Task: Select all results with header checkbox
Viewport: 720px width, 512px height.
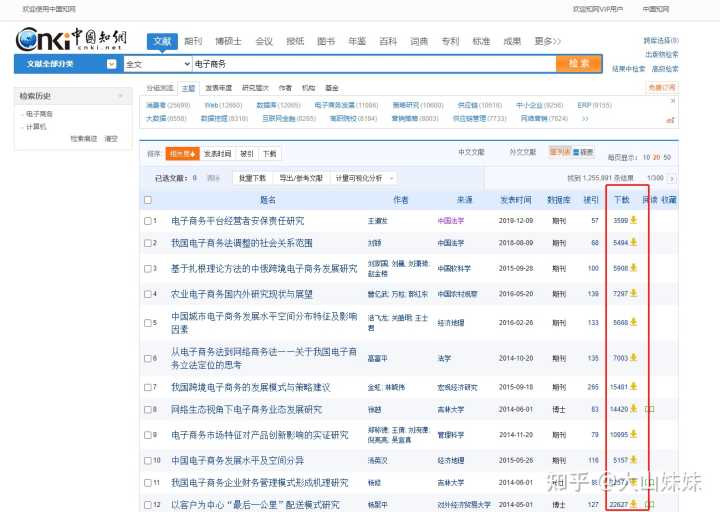Action: click(148, 200)
